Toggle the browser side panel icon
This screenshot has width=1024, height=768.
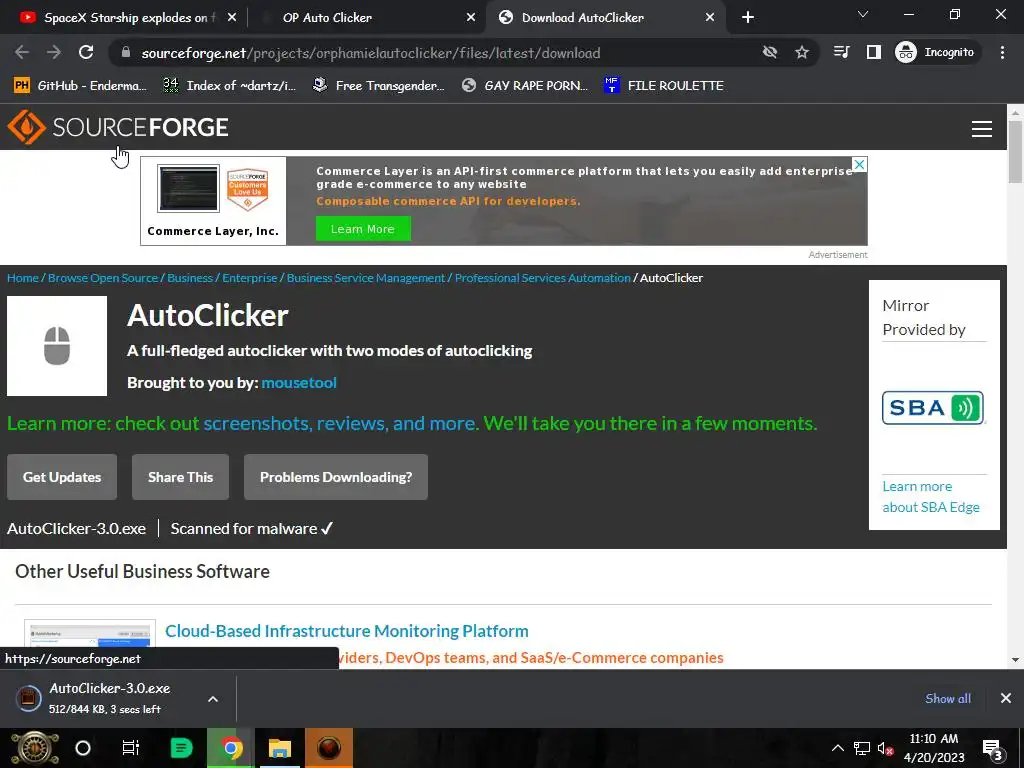tap(874, 52)
